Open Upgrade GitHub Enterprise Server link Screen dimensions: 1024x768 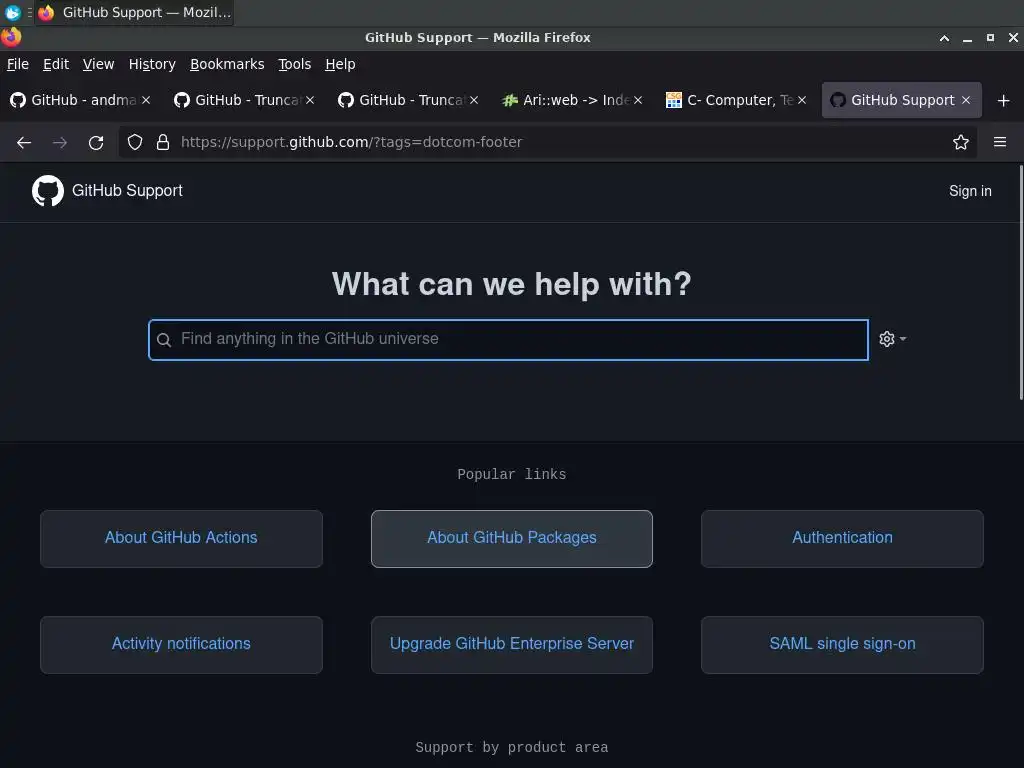pos(512,645)
